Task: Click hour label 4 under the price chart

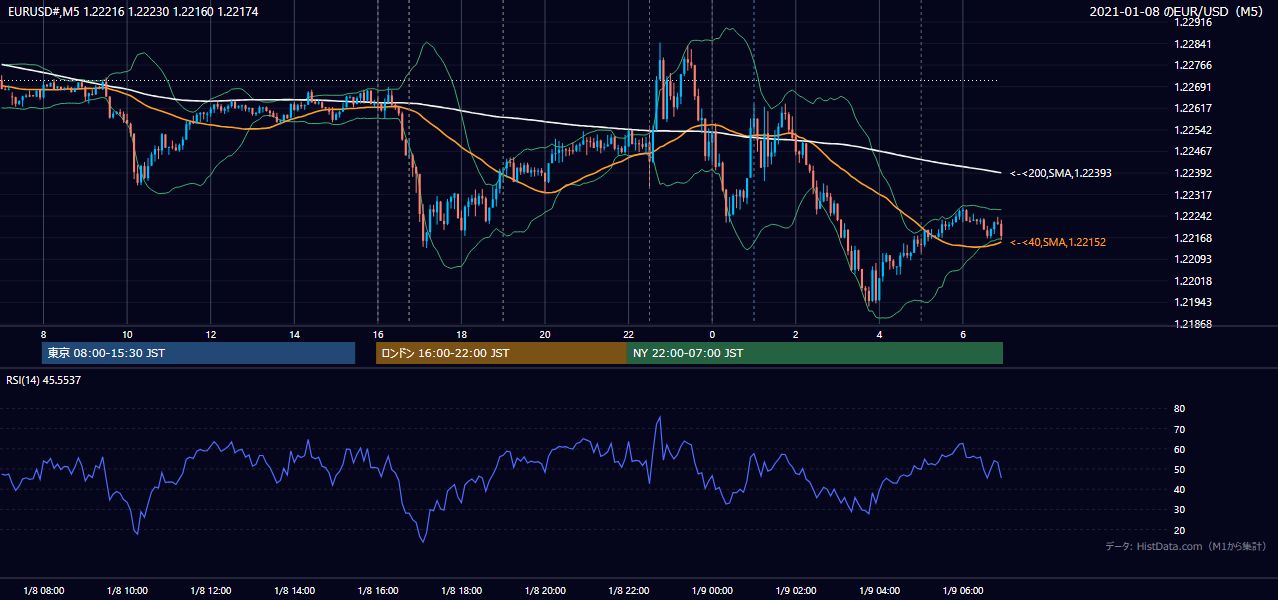Action: (x=879, y=334)
